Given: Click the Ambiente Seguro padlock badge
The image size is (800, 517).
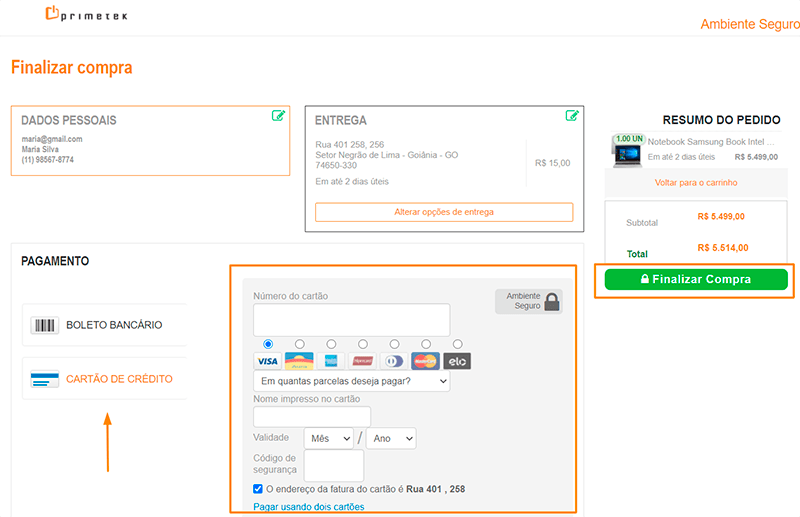Looking at the screenshot, I should [528, 301].
